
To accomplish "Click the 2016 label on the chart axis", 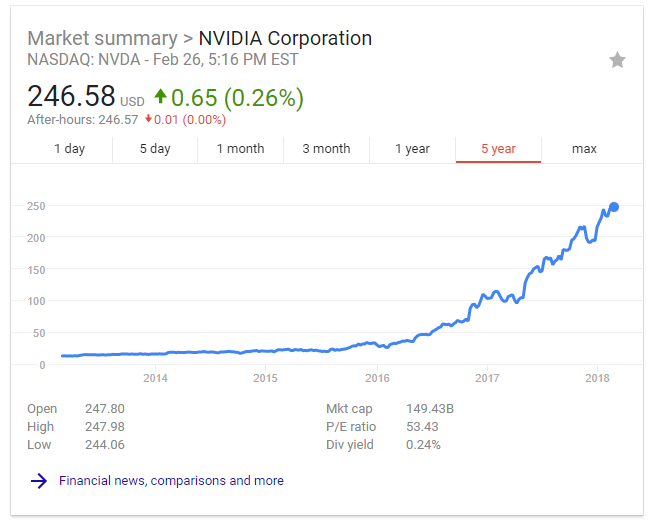I will (x=377, y=378).
